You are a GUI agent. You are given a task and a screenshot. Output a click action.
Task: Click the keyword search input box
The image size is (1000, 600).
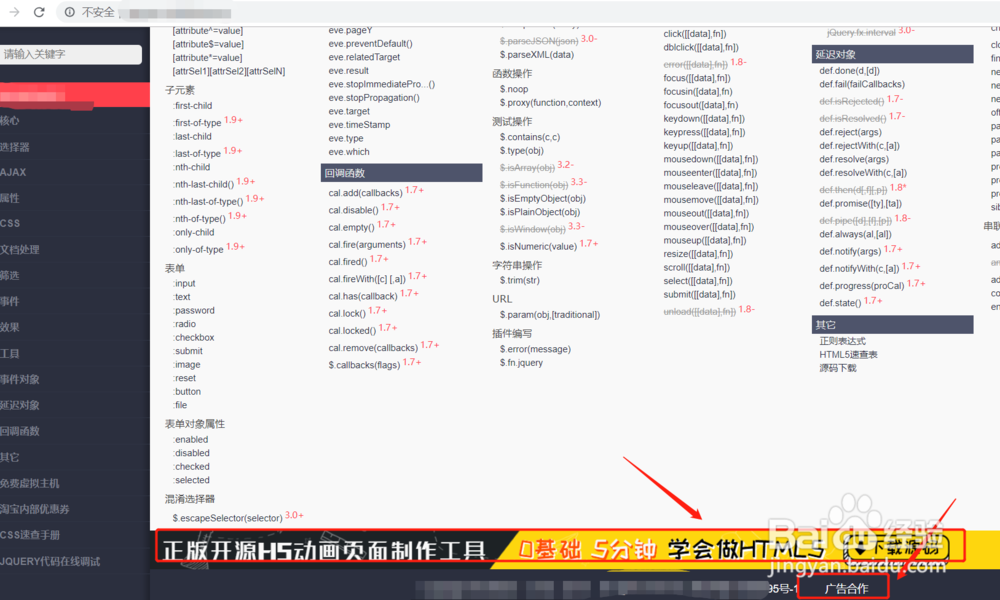point(71,54)
